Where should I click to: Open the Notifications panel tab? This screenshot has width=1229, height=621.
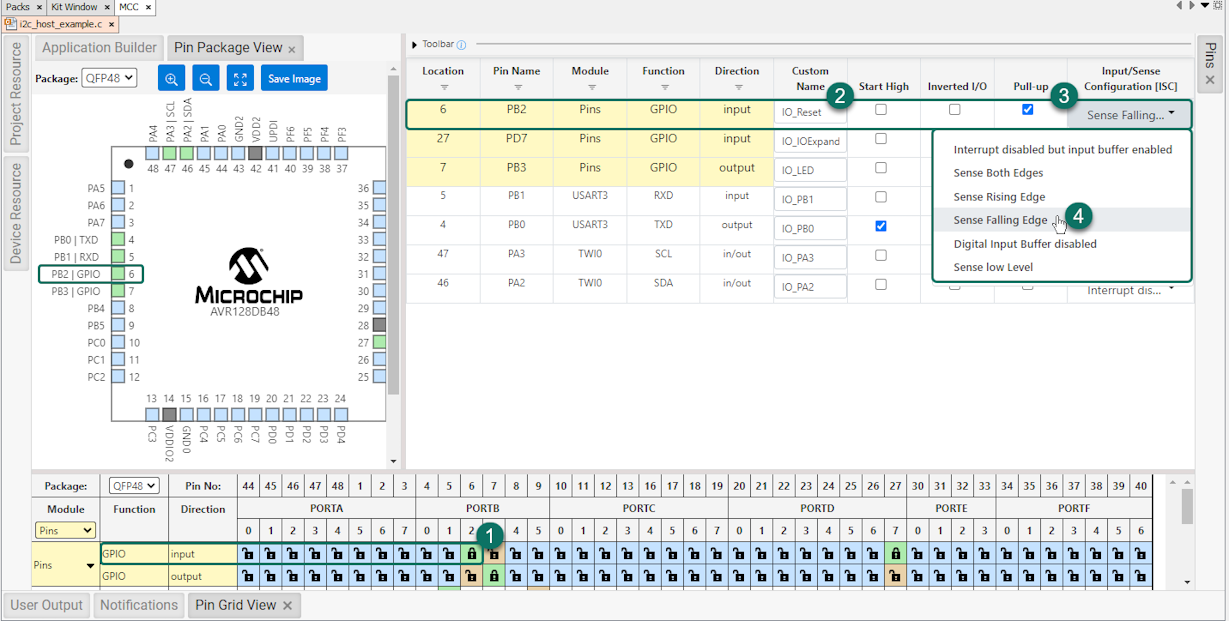coord(138,605)
